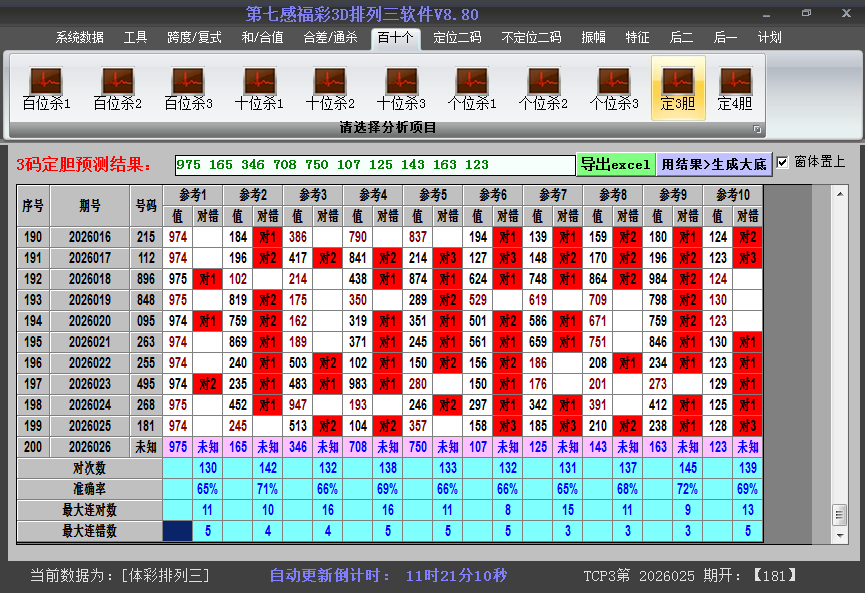Open the 系统数据 menu

[x=78, y=37]
